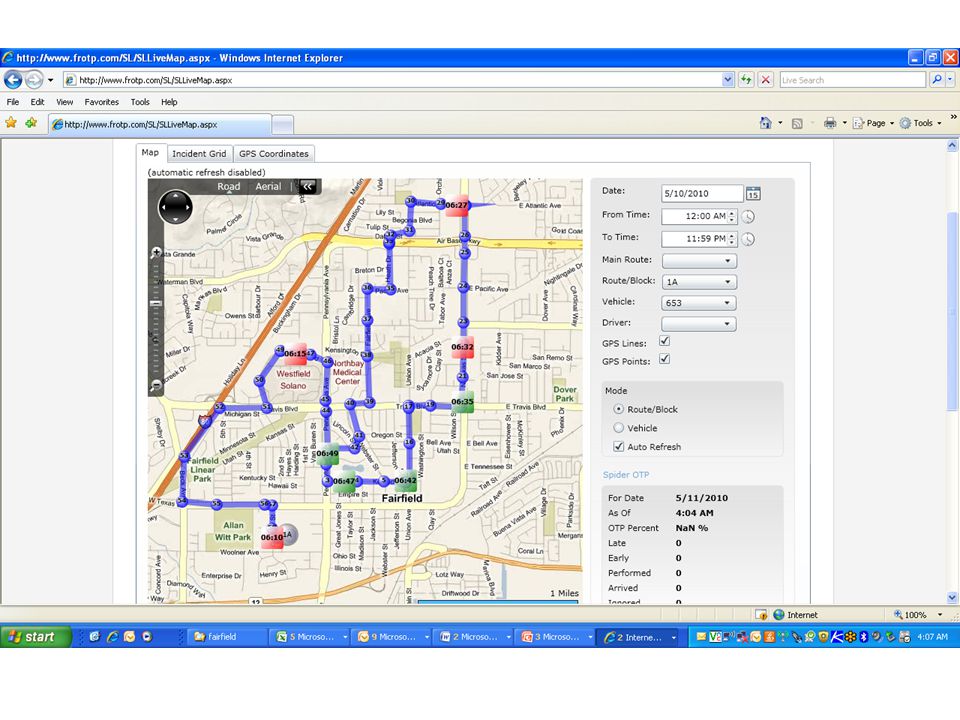Open the File menu

pyautogui.click(x=13, y=102)
